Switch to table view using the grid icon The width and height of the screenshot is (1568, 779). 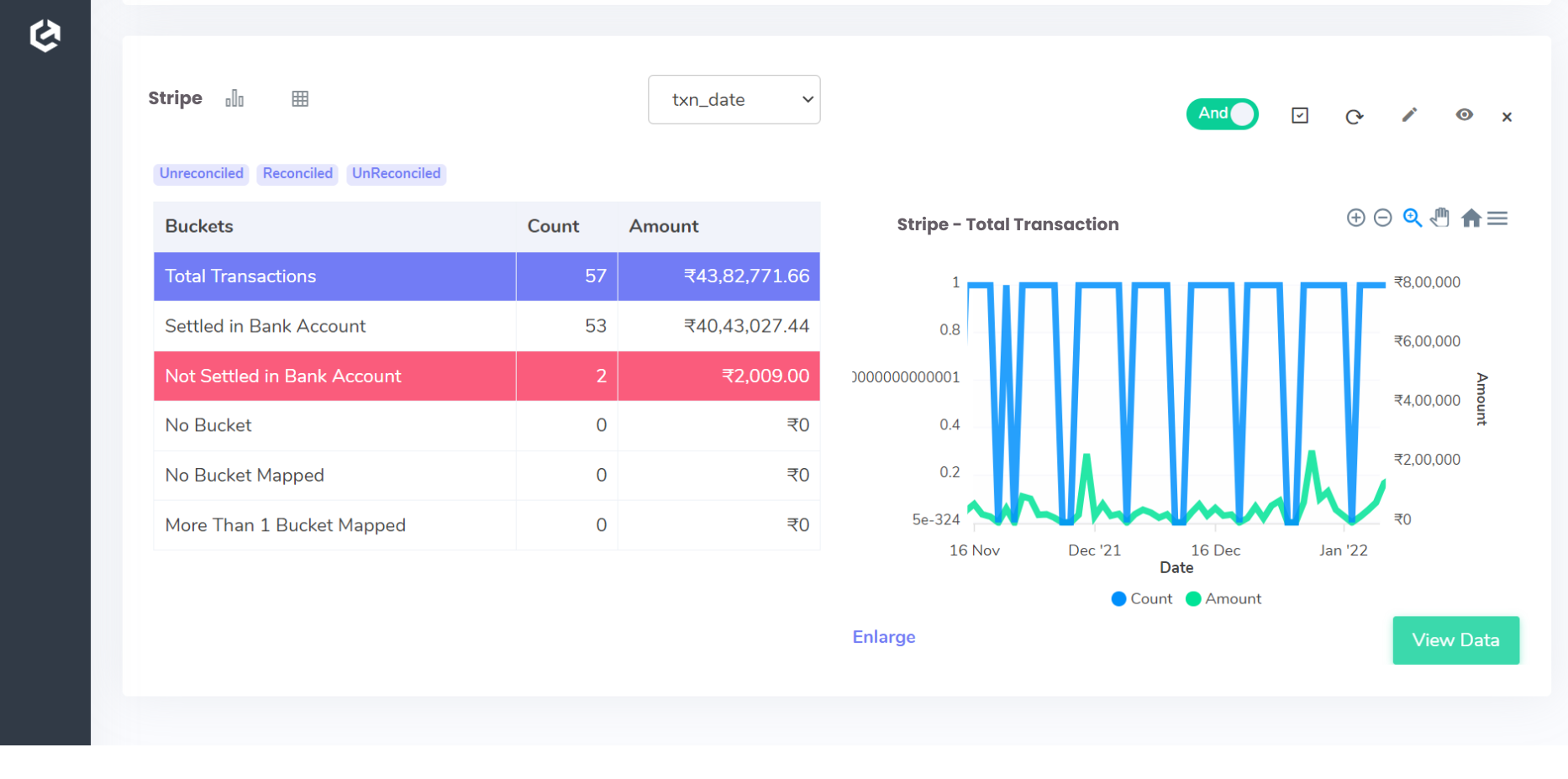[300, 98]
